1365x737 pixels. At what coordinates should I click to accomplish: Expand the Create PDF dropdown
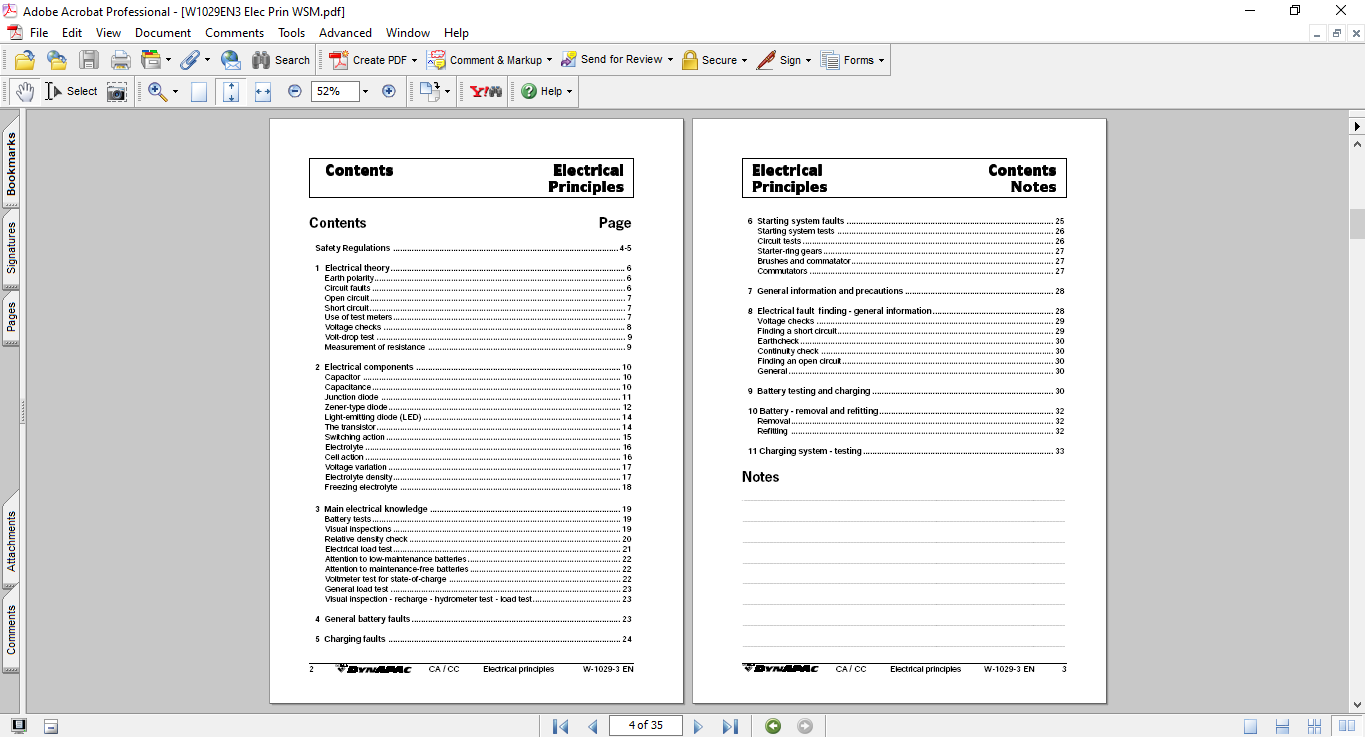click(x=414, y=60)
